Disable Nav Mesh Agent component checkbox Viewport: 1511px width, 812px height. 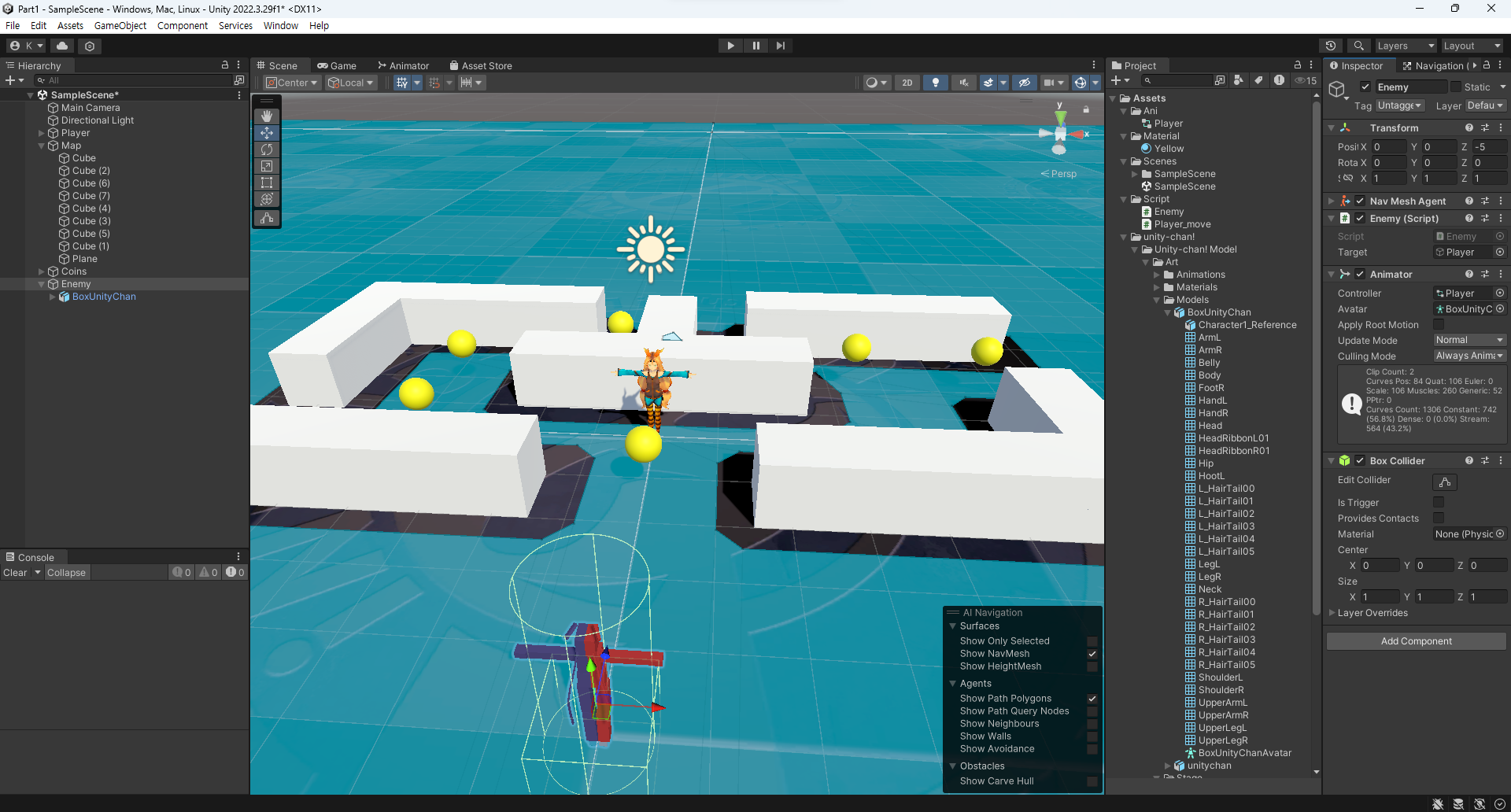(x=1360, y=201)
